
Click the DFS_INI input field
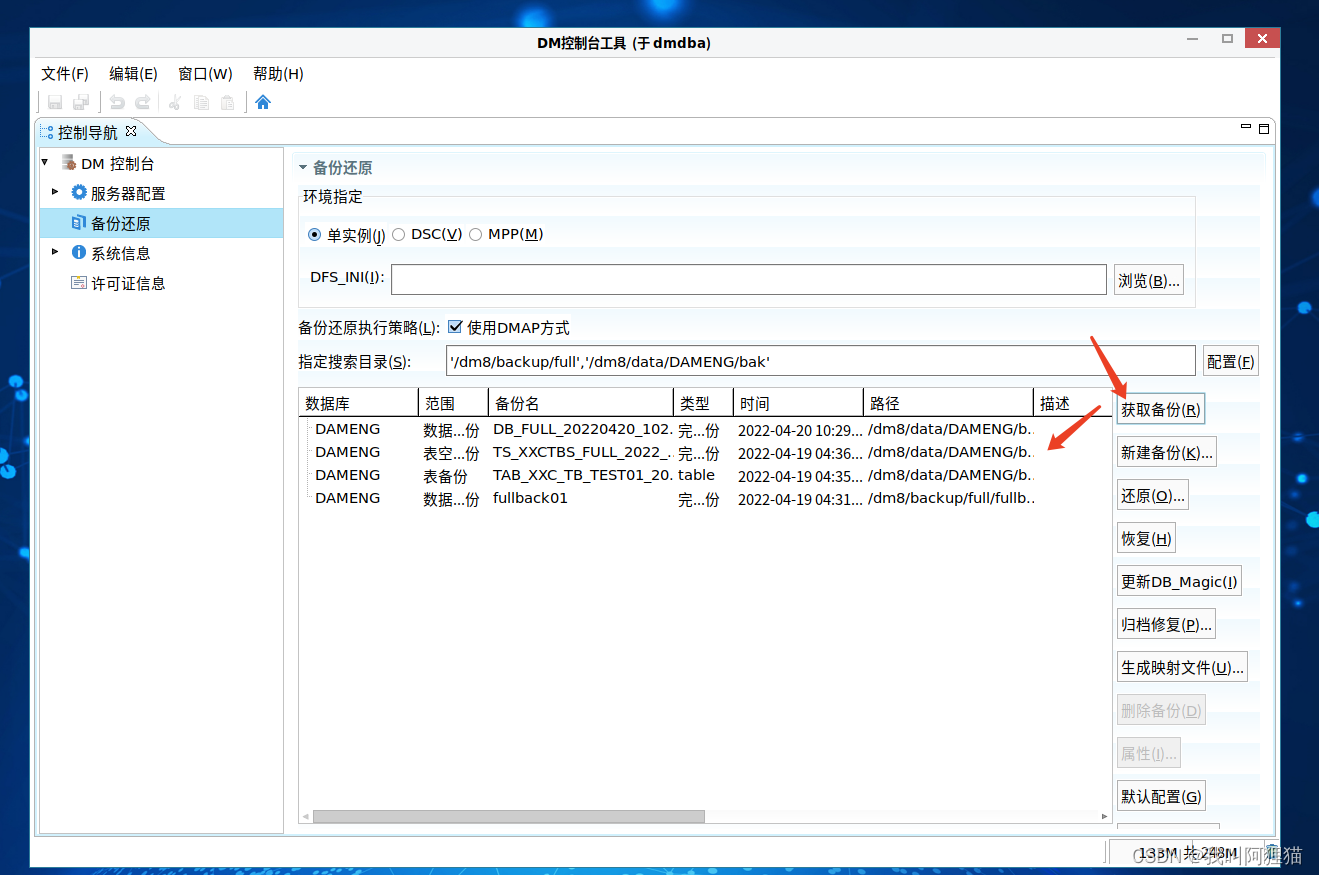pos(749,280)
